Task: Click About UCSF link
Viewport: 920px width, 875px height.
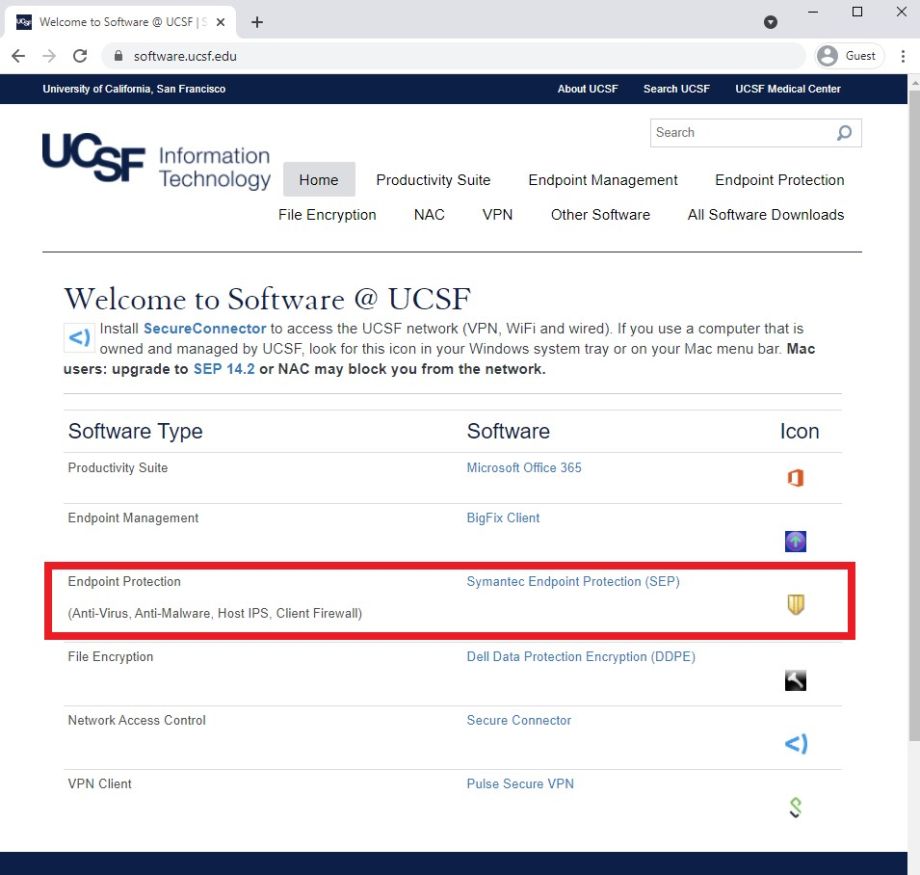Action: 587,89
